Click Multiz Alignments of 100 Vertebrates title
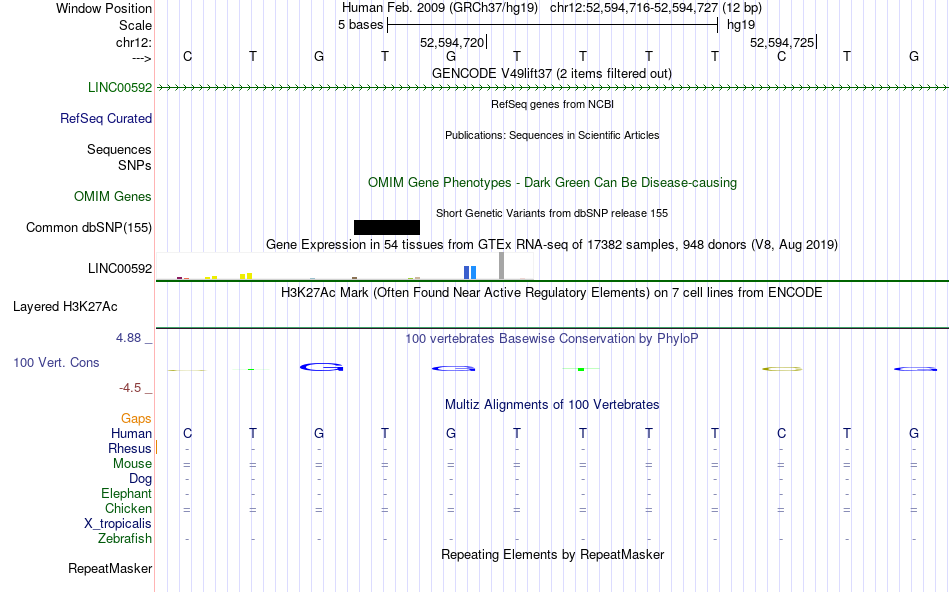This screenshot has width=950, height=592. (552, 404)
